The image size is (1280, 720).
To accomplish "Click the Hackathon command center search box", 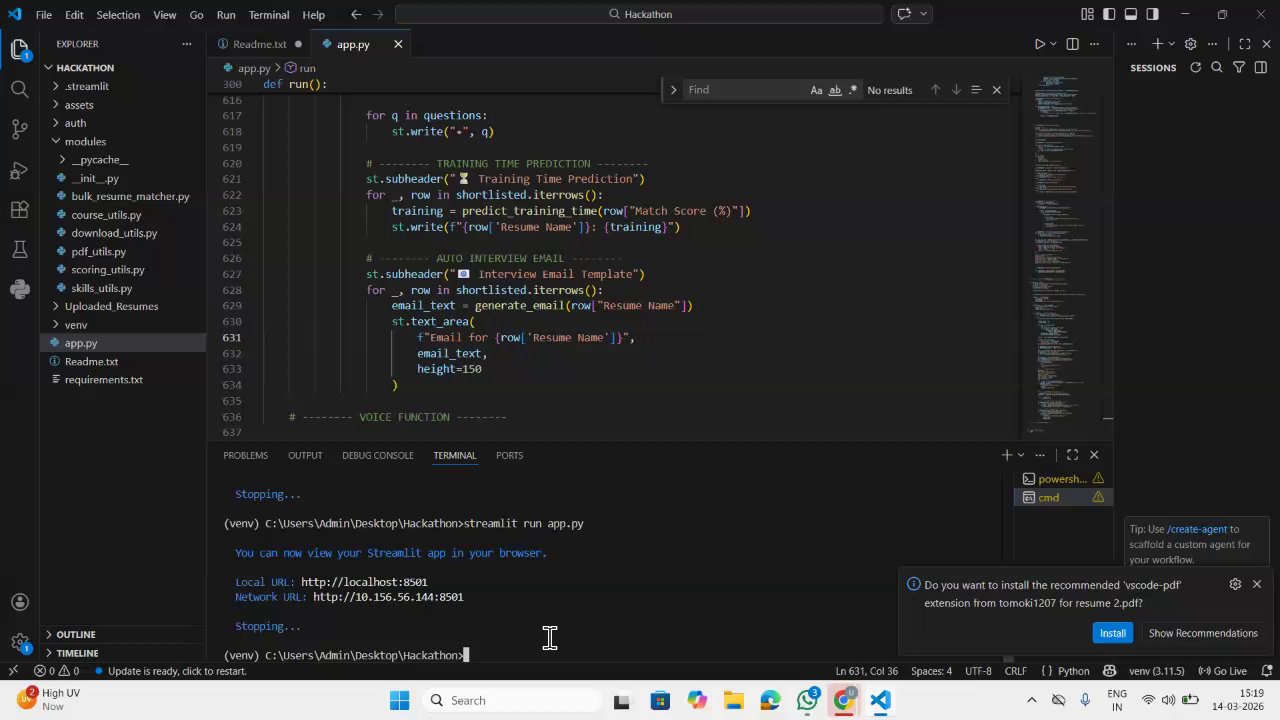I will click(x=639, y=14).
